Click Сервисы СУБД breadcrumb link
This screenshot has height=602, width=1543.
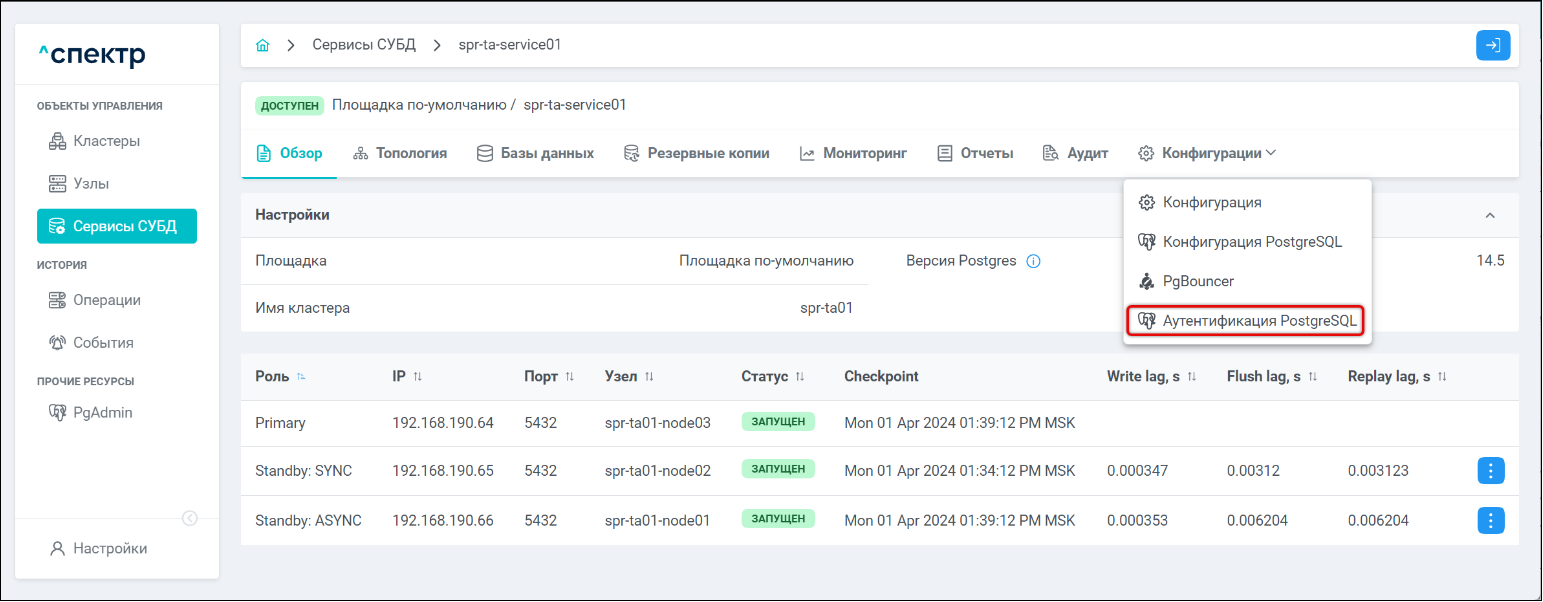[364, 46]
